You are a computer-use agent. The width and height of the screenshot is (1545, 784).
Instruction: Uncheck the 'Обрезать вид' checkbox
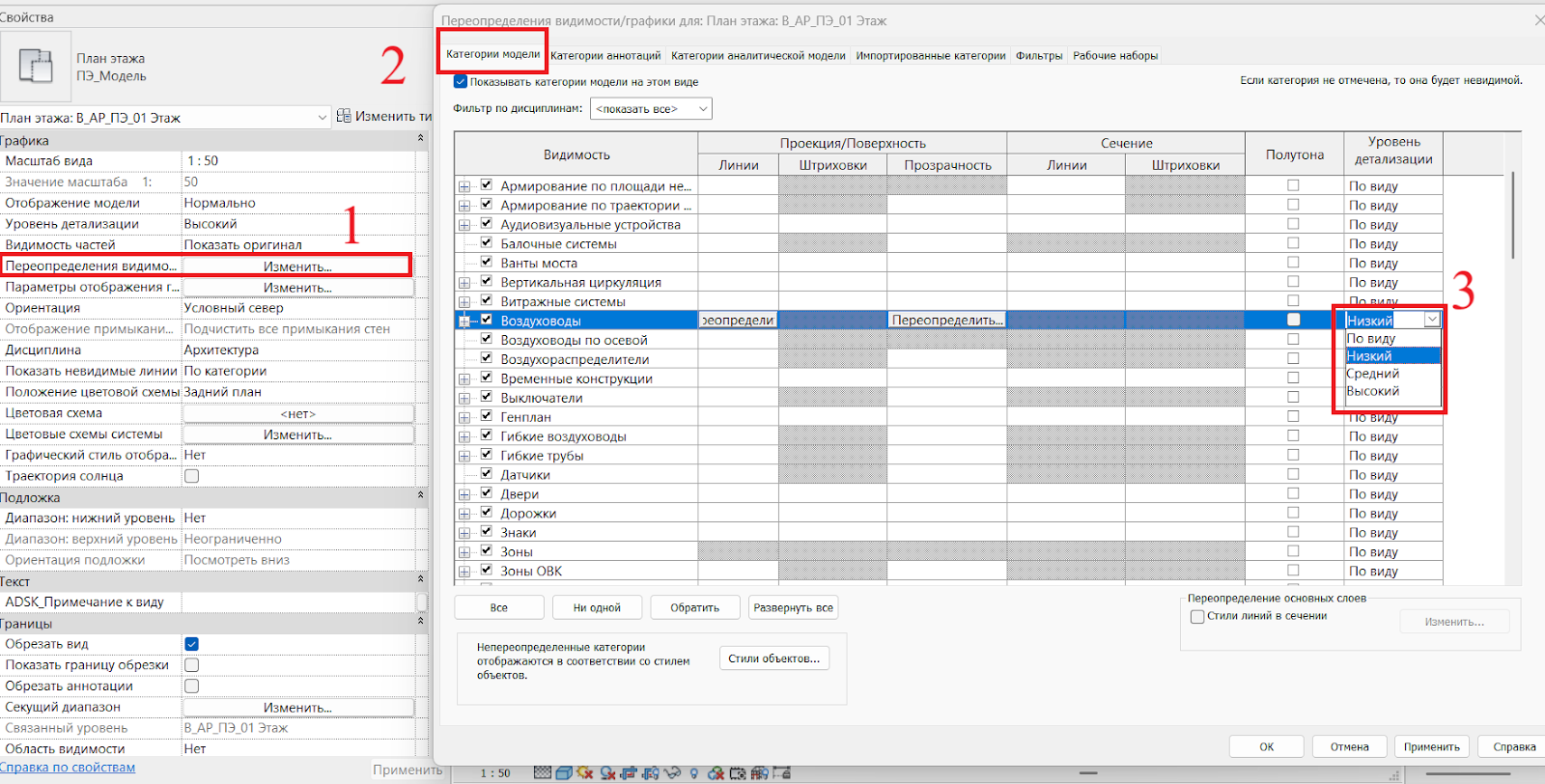coord(191,644)
